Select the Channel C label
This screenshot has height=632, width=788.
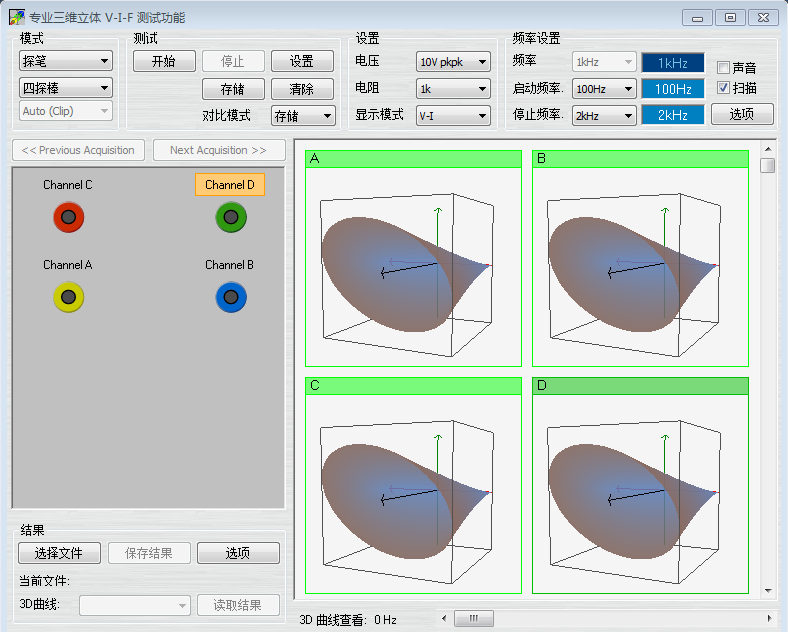point(68,185)
